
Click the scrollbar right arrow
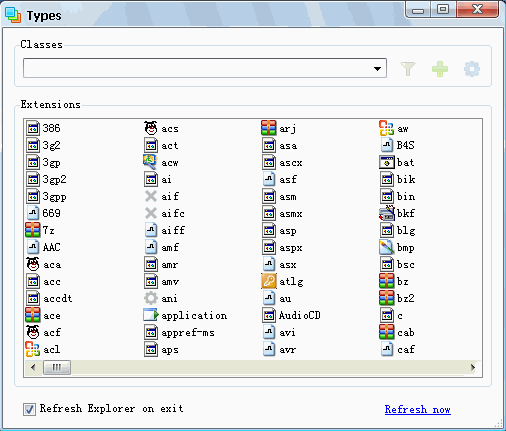473,368
